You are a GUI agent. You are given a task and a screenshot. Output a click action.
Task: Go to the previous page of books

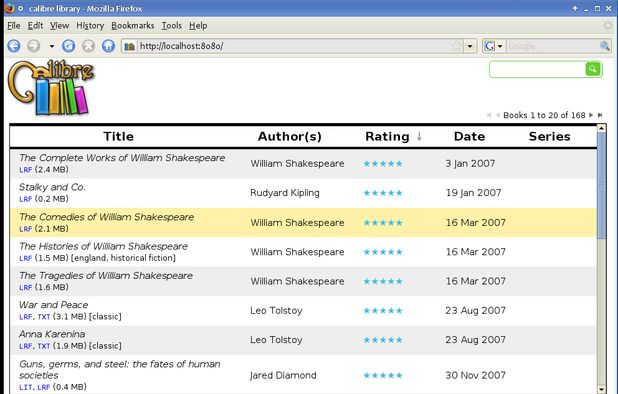(x=497, y=115)
